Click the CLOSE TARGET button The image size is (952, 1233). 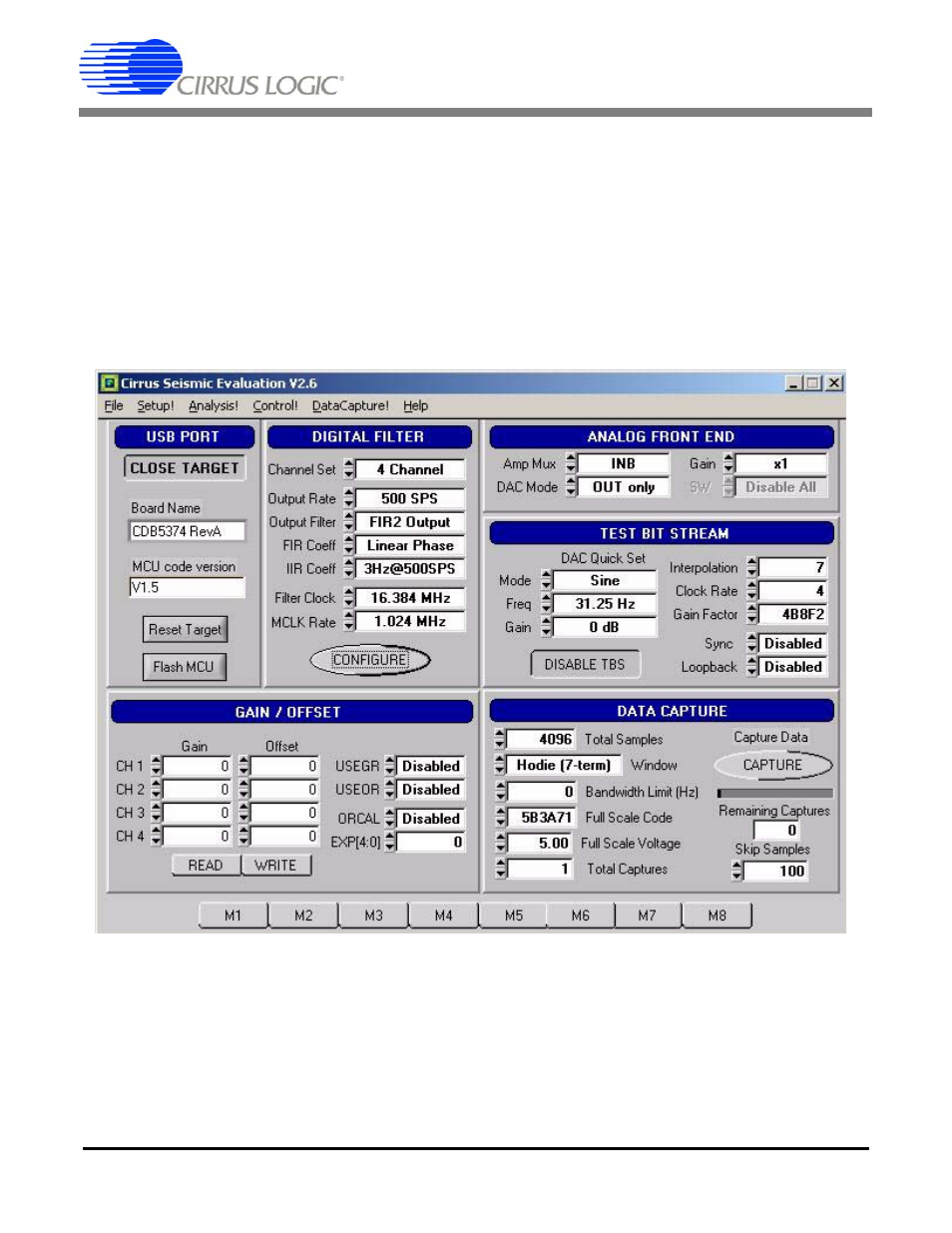point(185,468)
